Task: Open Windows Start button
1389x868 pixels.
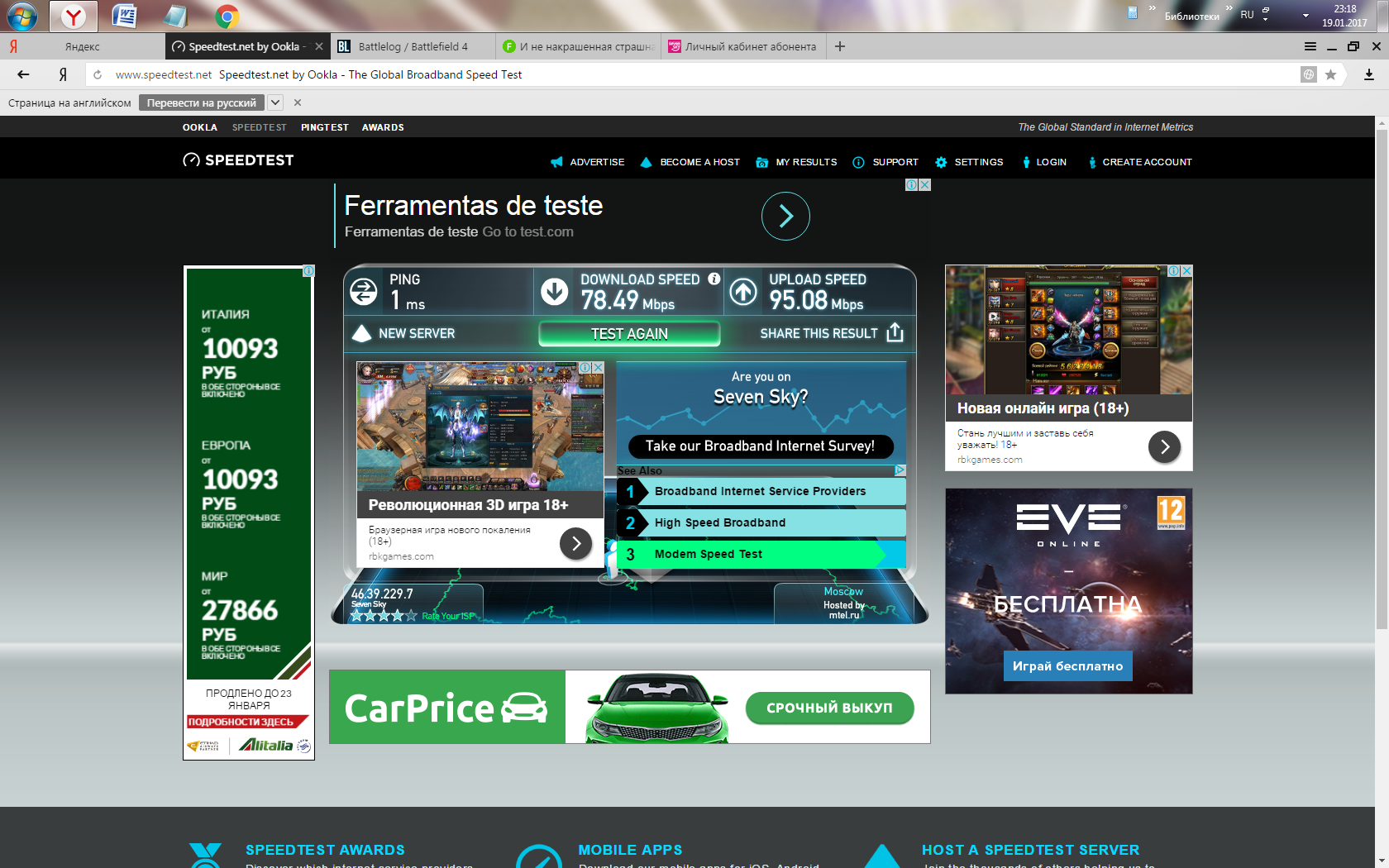Action: click(22, 16)
